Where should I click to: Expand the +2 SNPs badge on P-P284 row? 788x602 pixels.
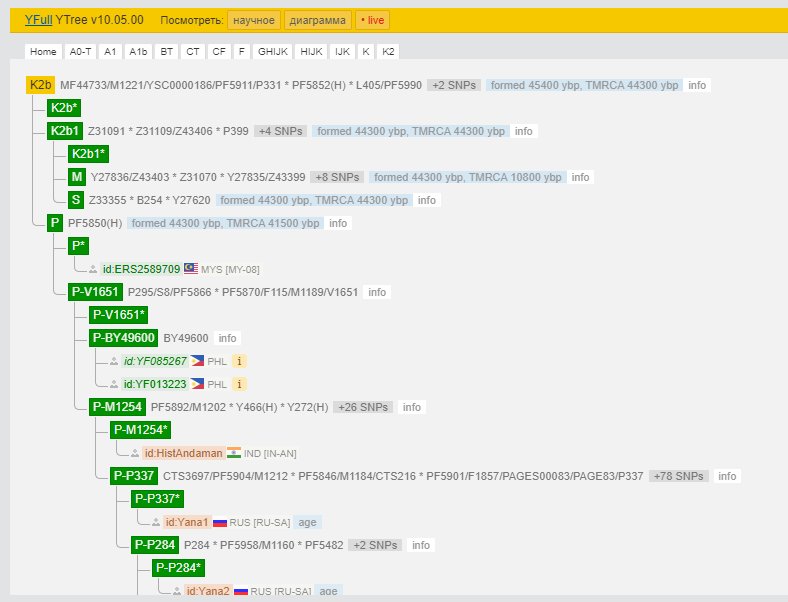(x=375, y=545)
